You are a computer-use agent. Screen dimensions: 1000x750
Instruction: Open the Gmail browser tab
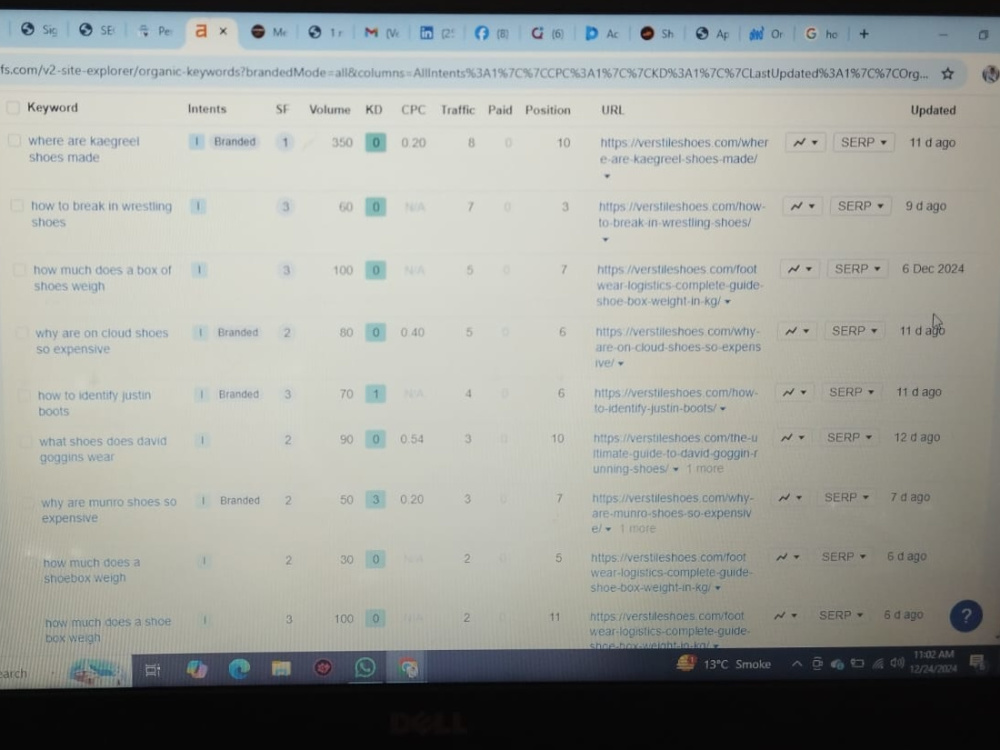[381, 33]
